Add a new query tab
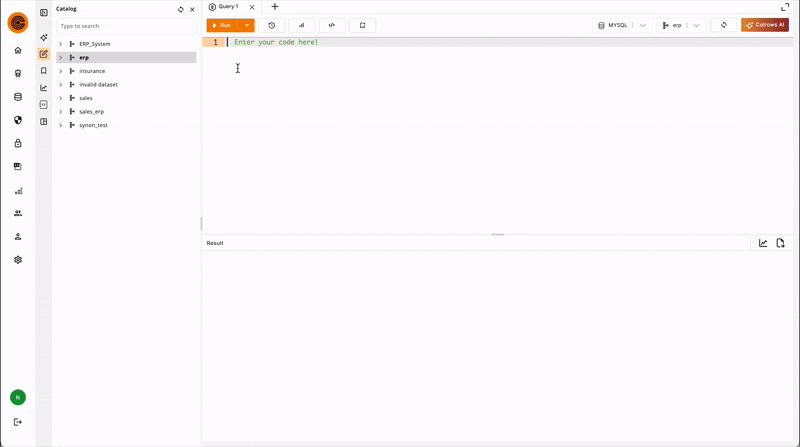800x447 pixels. [x=274, y=7]
